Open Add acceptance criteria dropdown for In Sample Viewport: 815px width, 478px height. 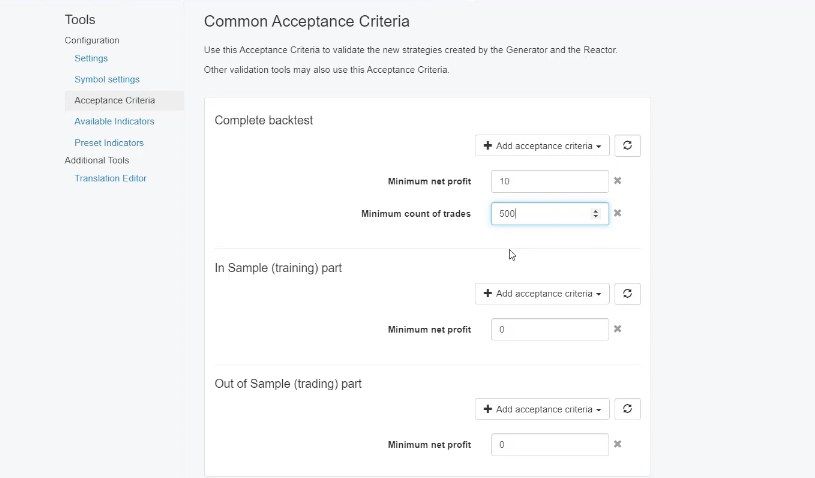(x=542, y=294)
